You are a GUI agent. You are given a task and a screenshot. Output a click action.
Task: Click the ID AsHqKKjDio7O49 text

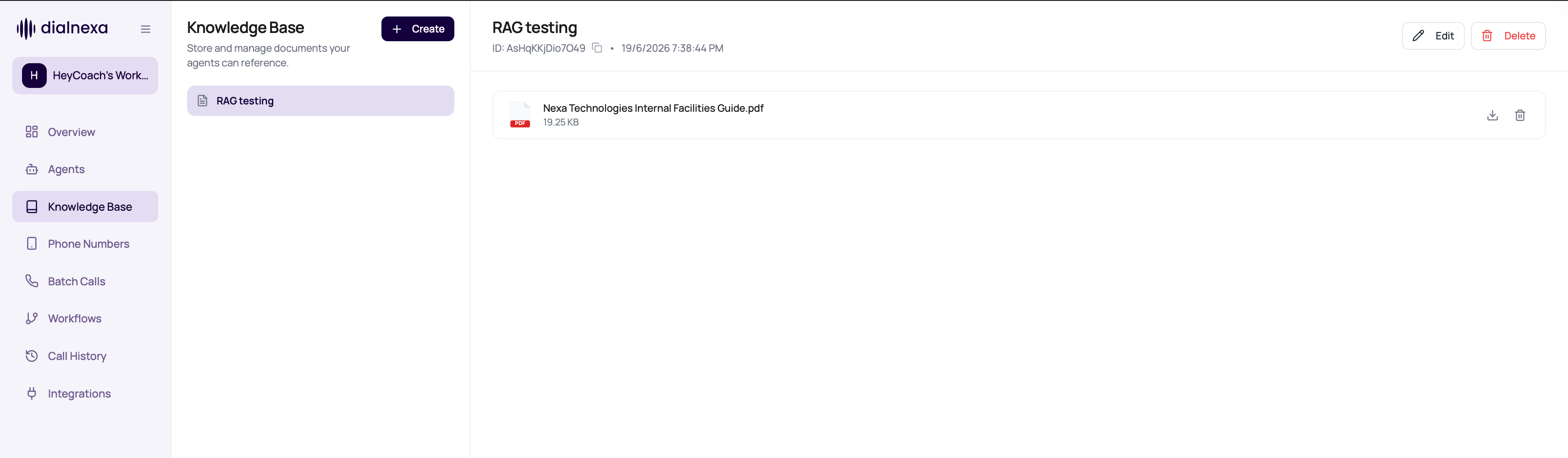coord(539,48)
